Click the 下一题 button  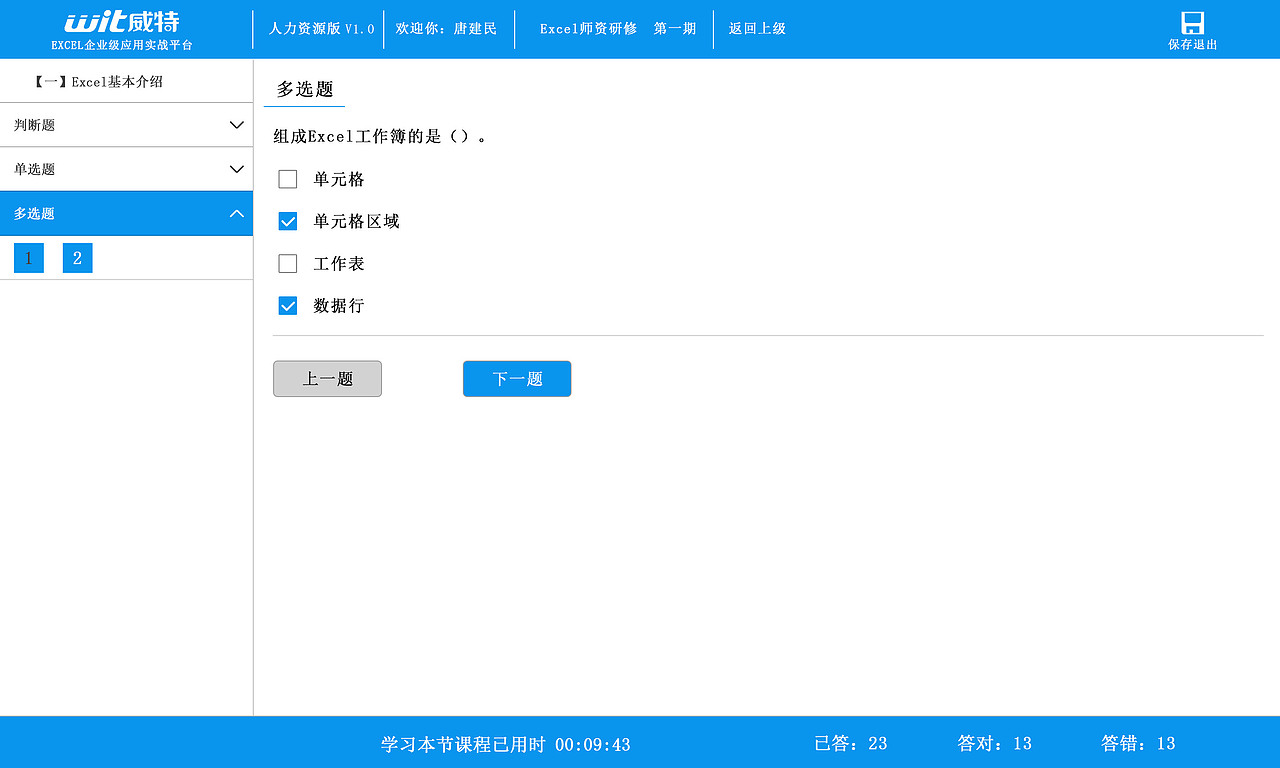(516, 378)
